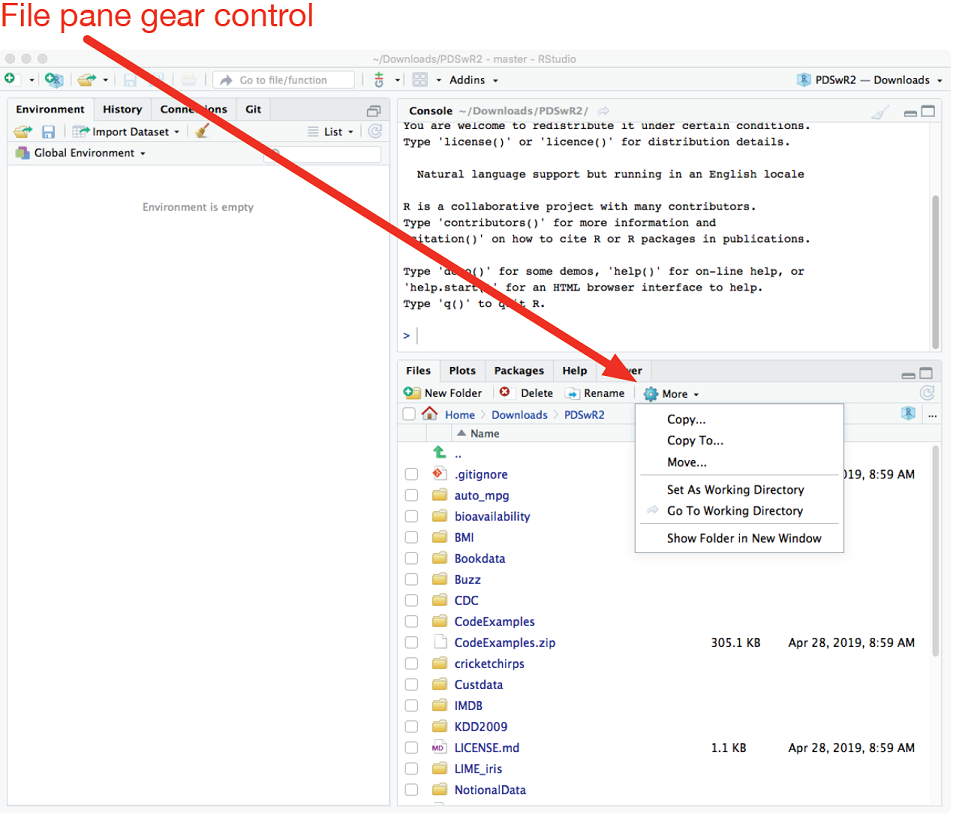Choose Set As Working Directory
The width and height of the screenshot is (953, 815).
[735, 490]
